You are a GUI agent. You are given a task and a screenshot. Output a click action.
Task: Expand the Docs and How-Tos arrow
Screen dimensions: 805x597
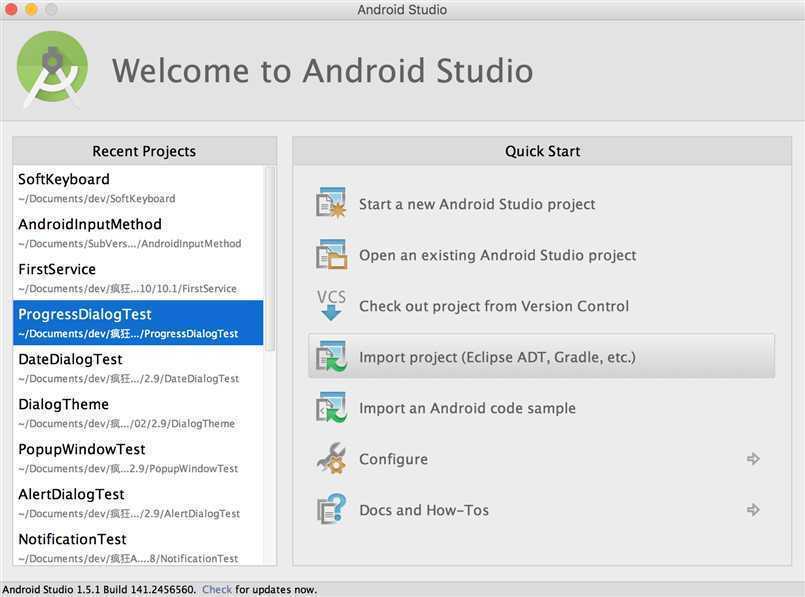753,510
